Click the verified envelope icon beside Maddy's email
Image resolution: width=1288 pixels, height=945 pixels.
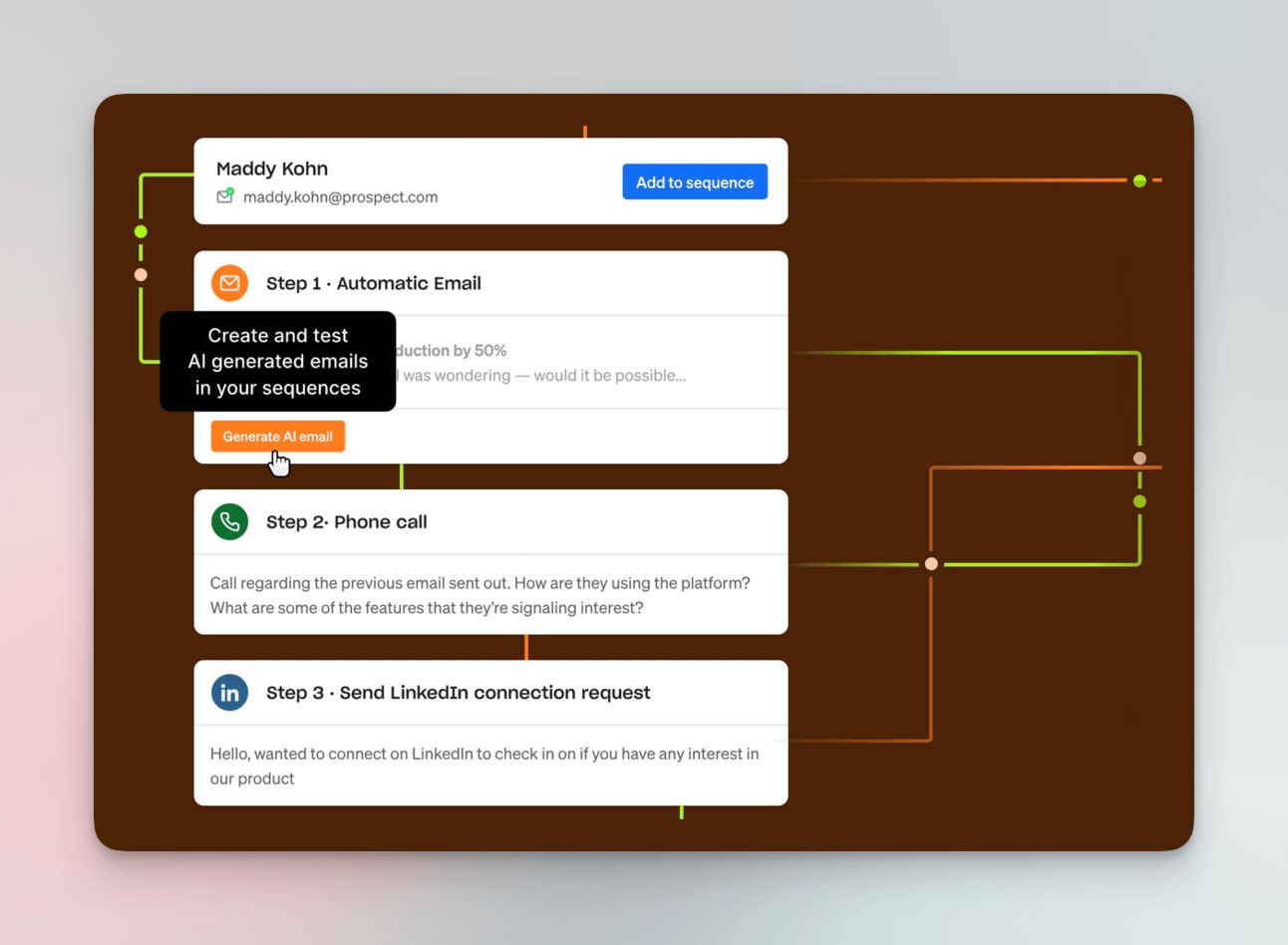tap(225, 195)
